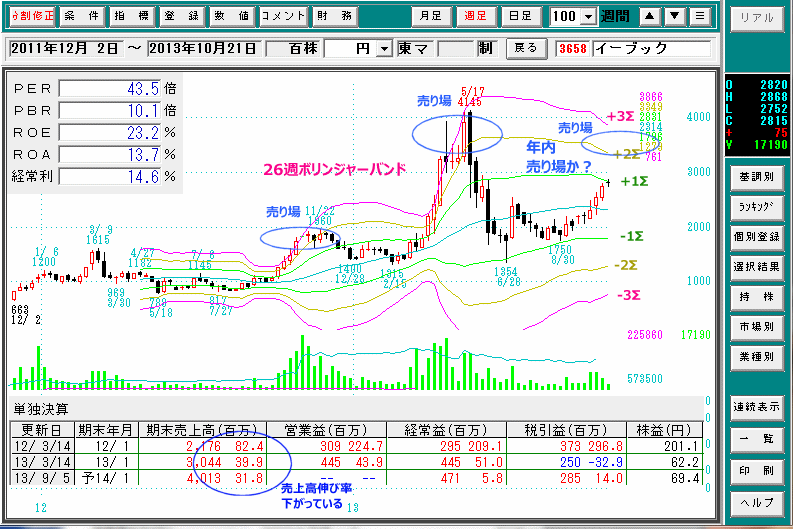Click the 業種別 by-sector button
Viewport: 793px width, 529px height.
point(757,357)
